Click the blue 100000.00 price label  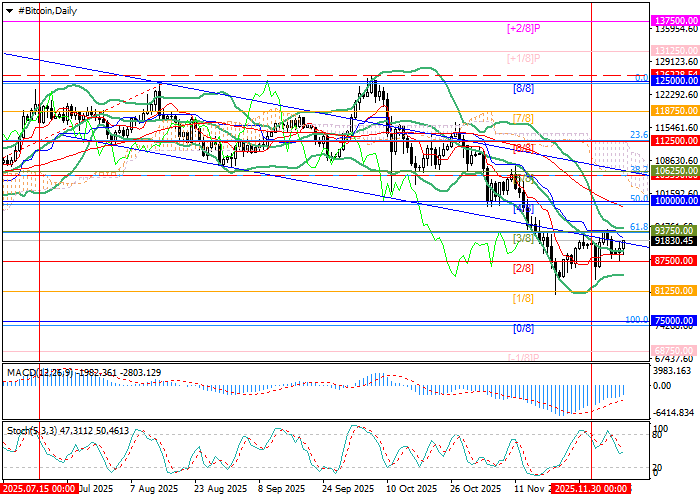pos(673,201)
